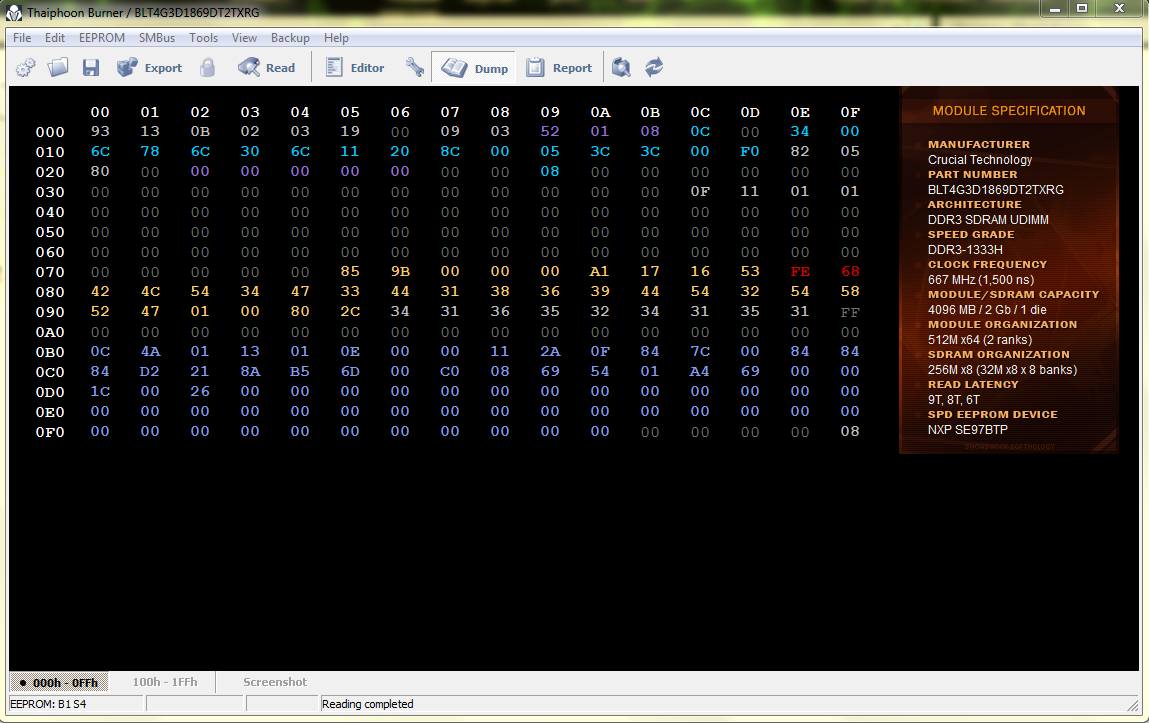The image size is (1149, 723).
Task: Click byte 4A in row 0B0
Action: 149,351
